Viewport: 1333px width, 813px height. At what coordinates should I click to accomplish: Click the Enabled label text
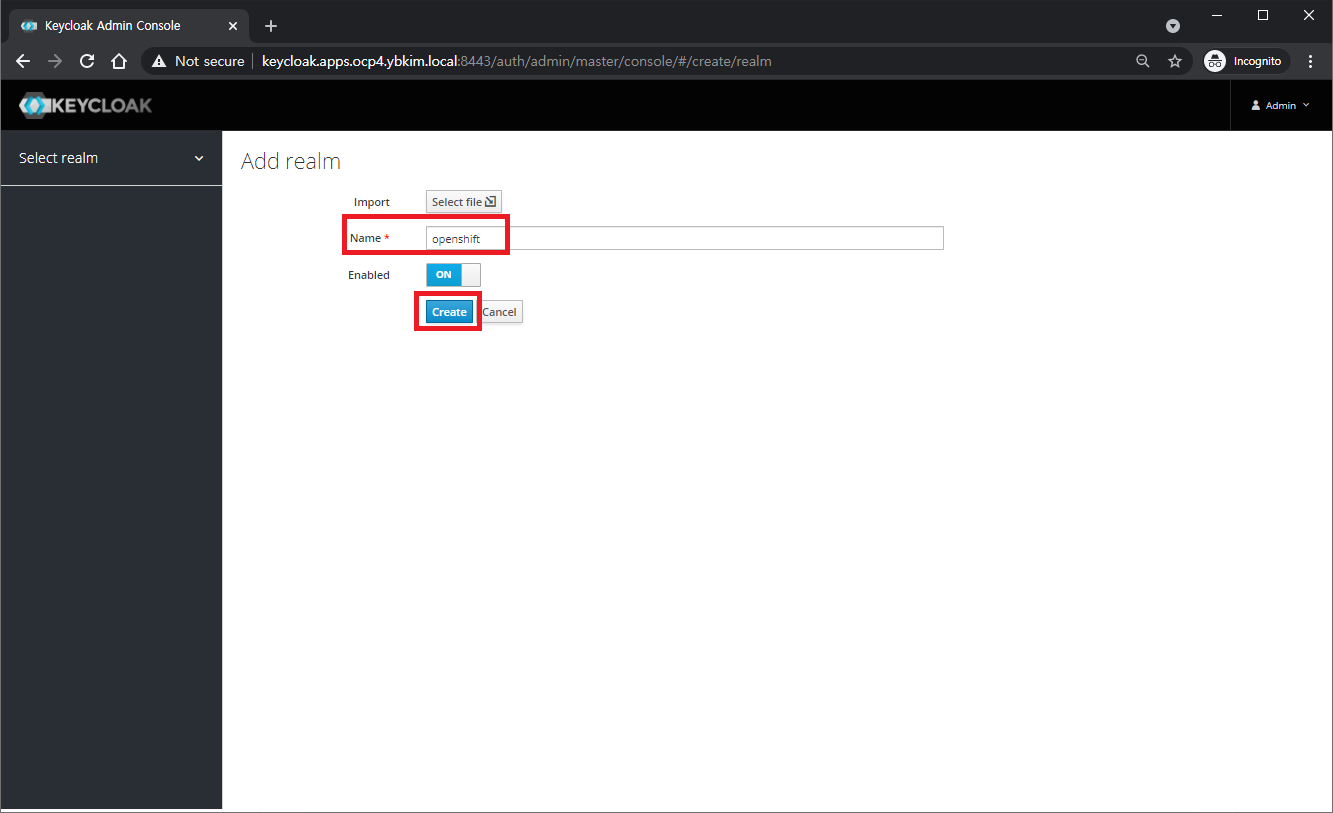(x=369, y=275)
